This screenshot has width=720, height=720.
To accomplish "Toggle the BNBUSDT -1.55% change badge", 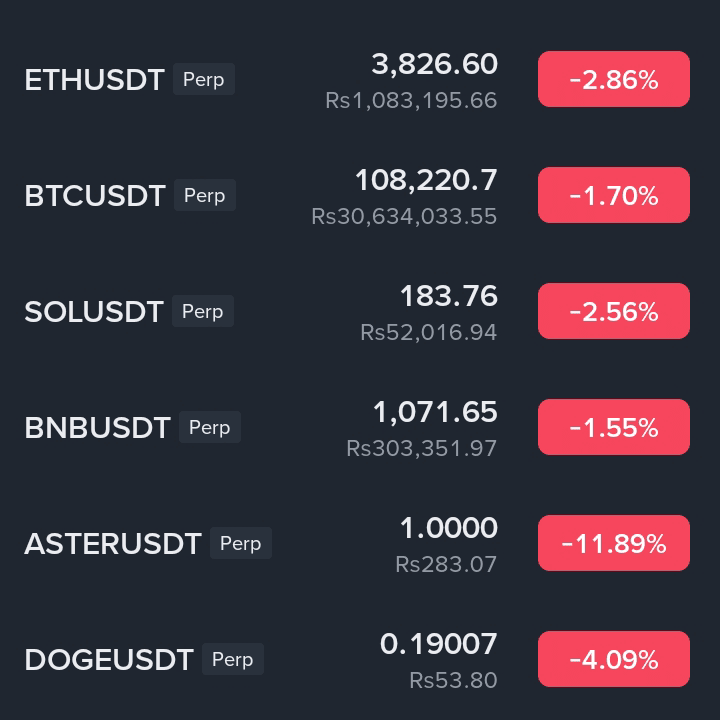I will [x=613, y=427].
